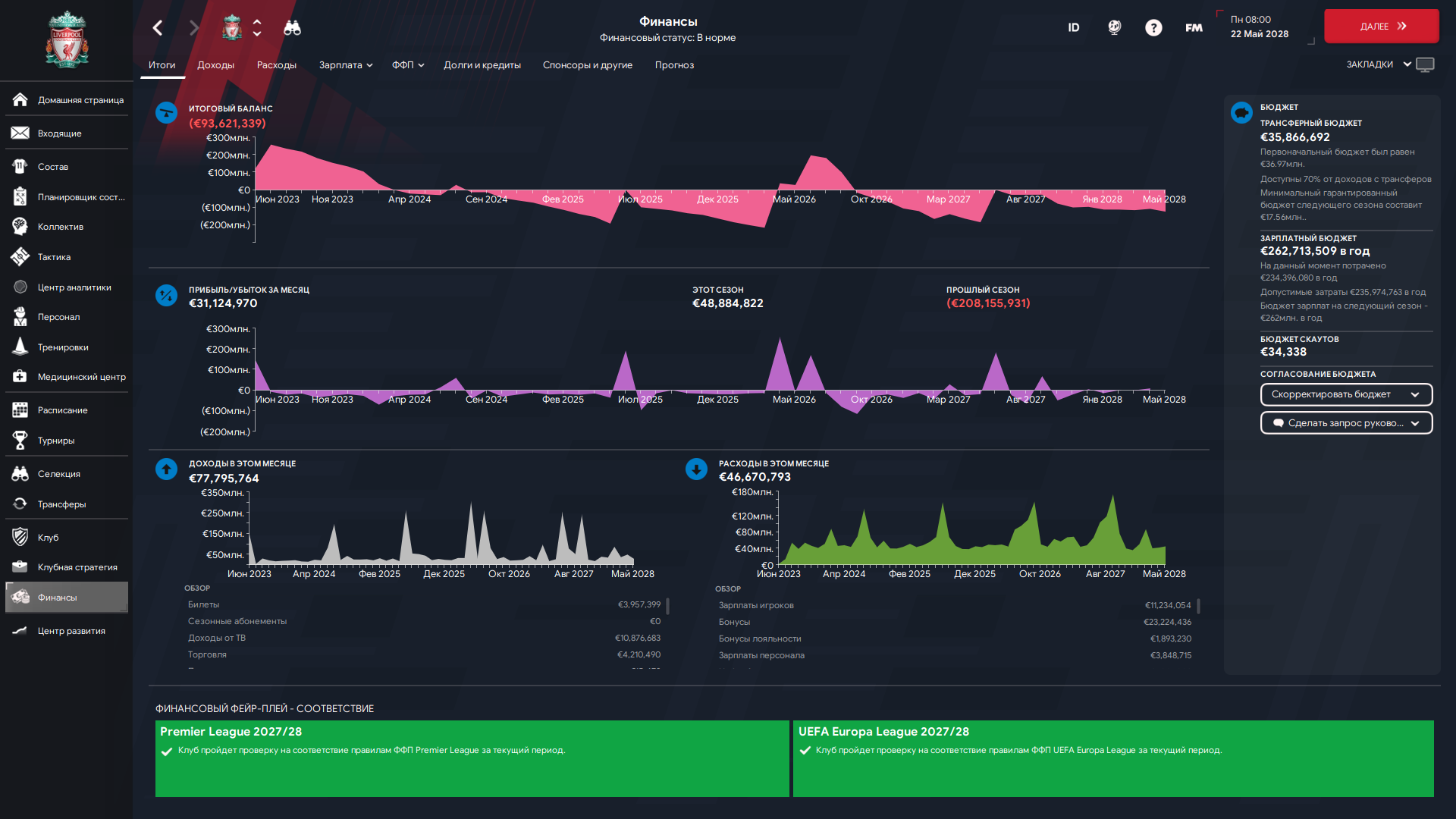Open Медицинский центр from the sidebar
This screenshot has height=819, width=1456.
(81, 377)
